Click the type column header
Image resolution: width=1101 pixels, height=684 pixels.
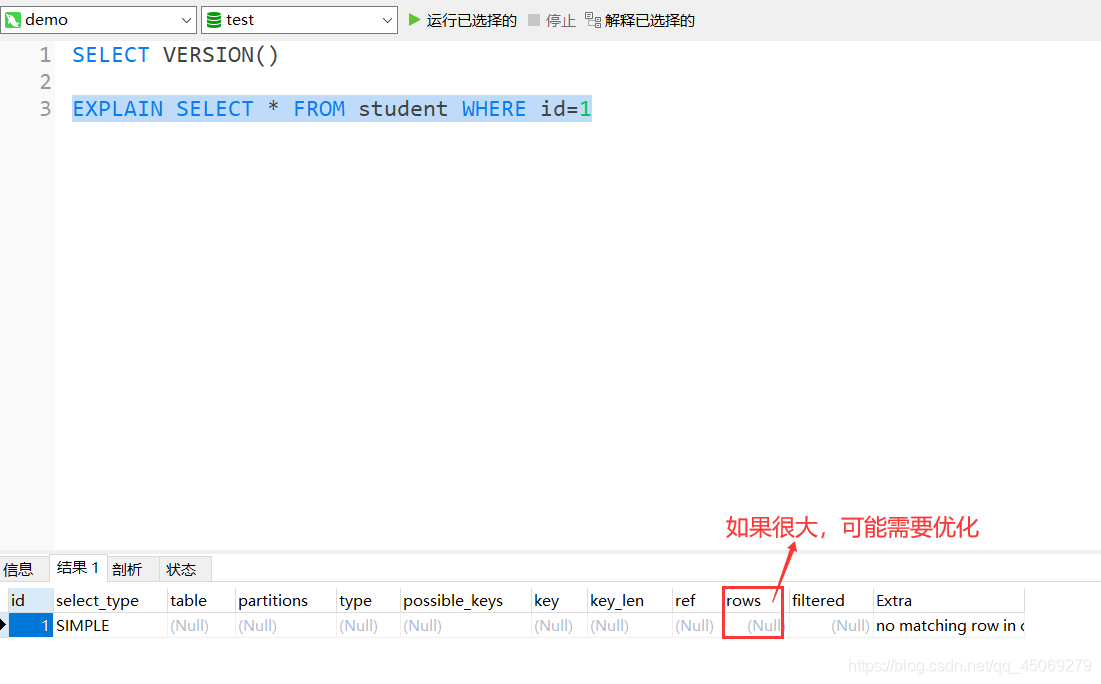[368, 600]
